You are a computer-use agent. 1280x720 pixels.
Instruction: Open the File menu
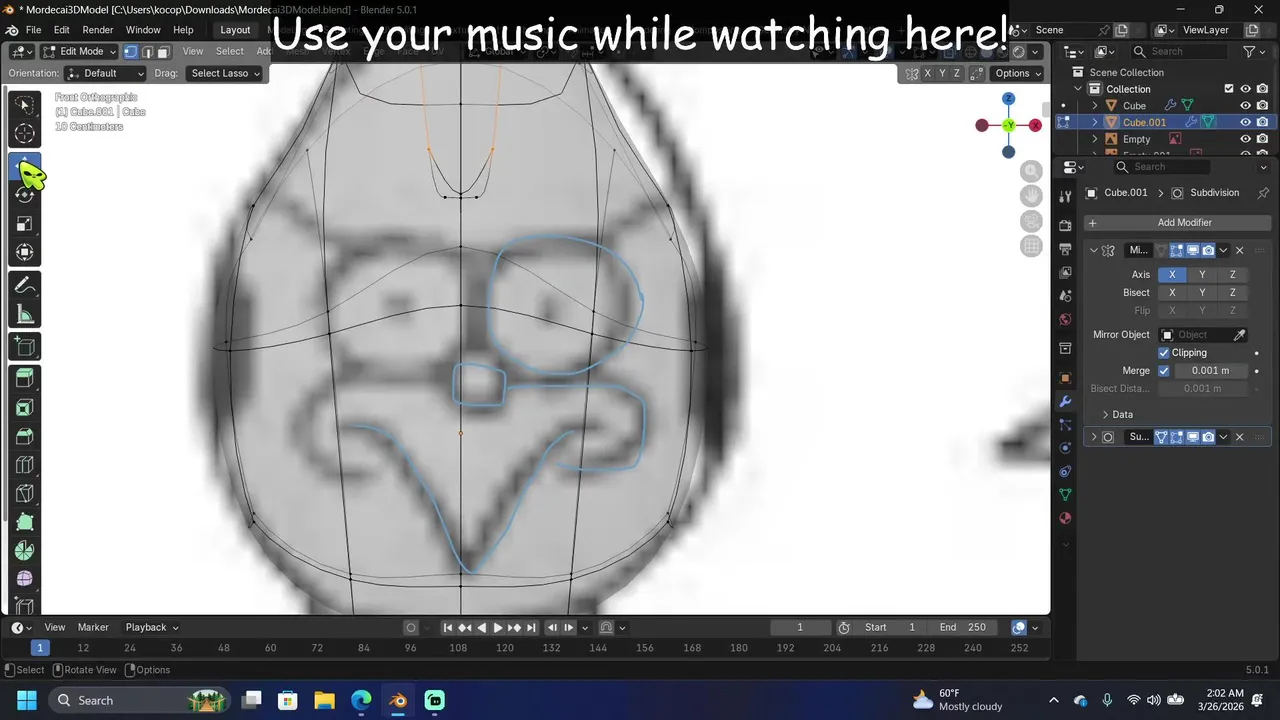pyautogui.click(x=33, y=30)
